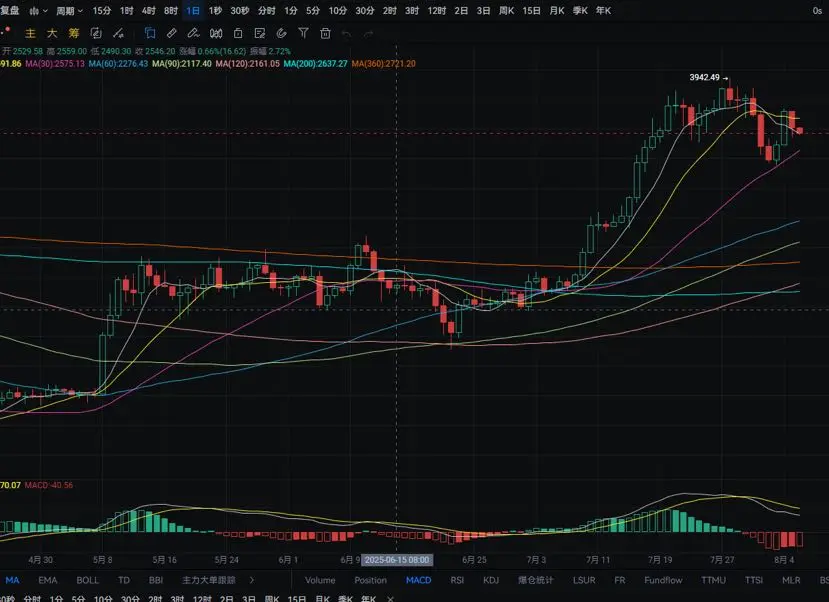Click the MA(30):2575.13 legend value
Screen dimensions: 829x602
coord(55,63)
